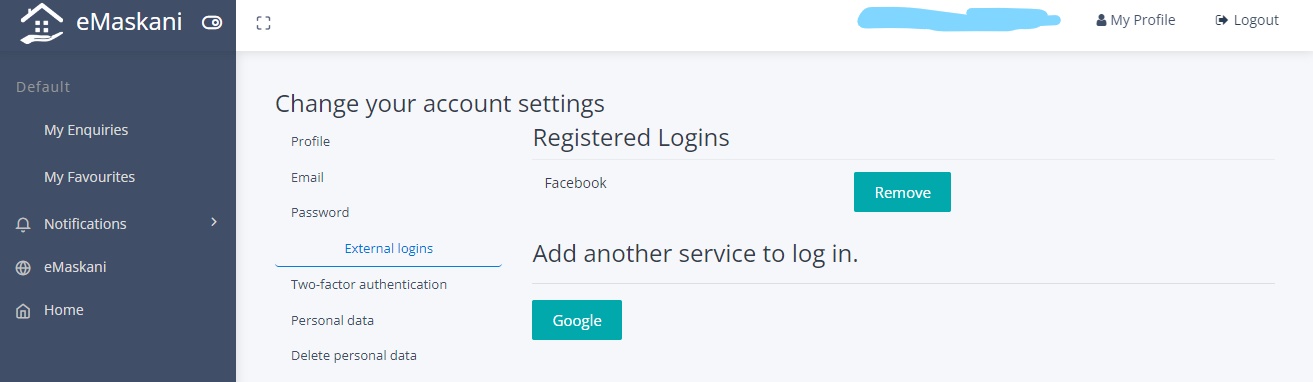Toggle the sidebar collapse switch
This screenshot has height=382, width=1313.
click(x=211, y=22)
